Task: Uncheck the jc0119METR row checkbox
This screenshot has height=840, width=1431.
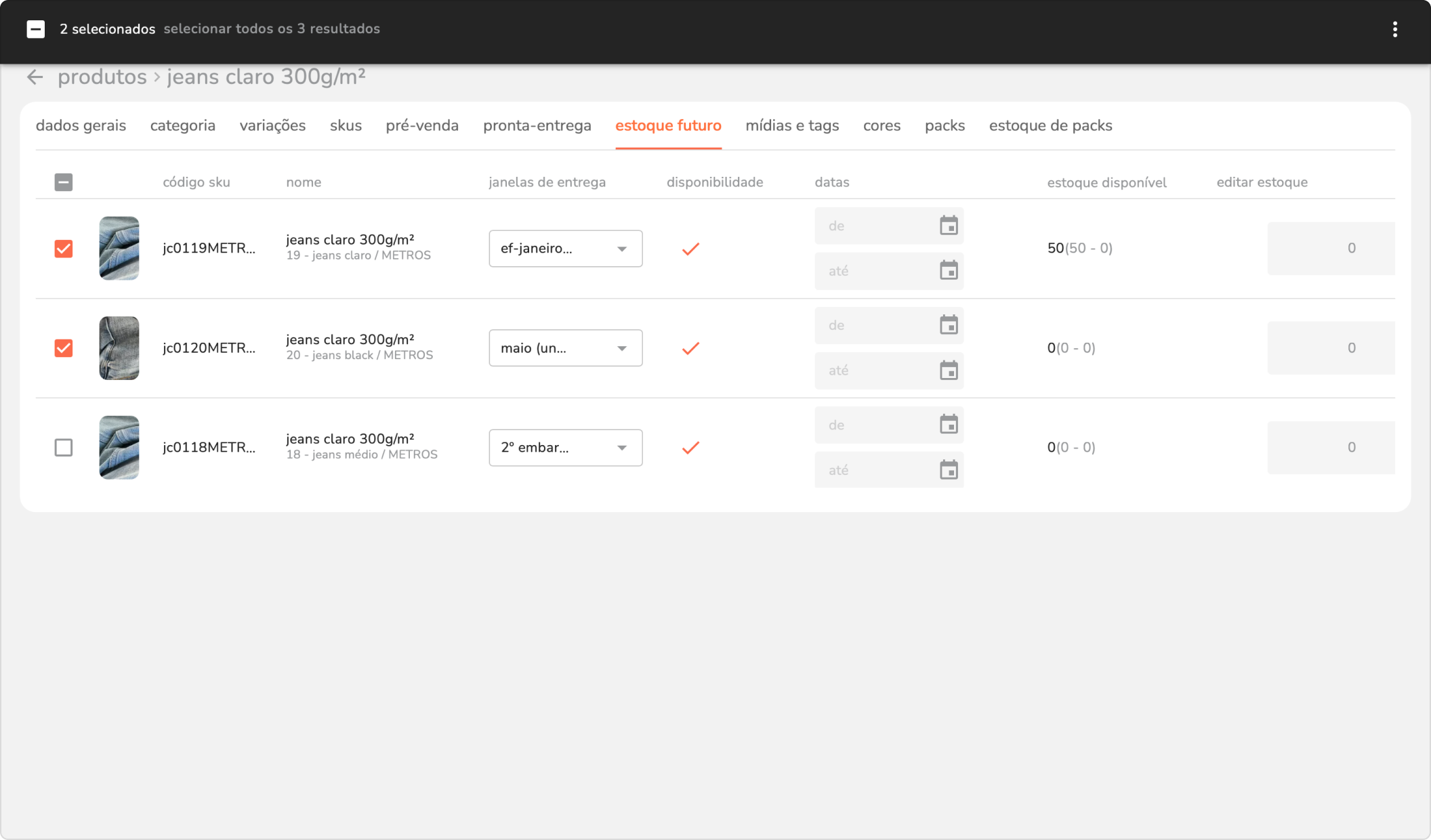Action: (64, 249)
